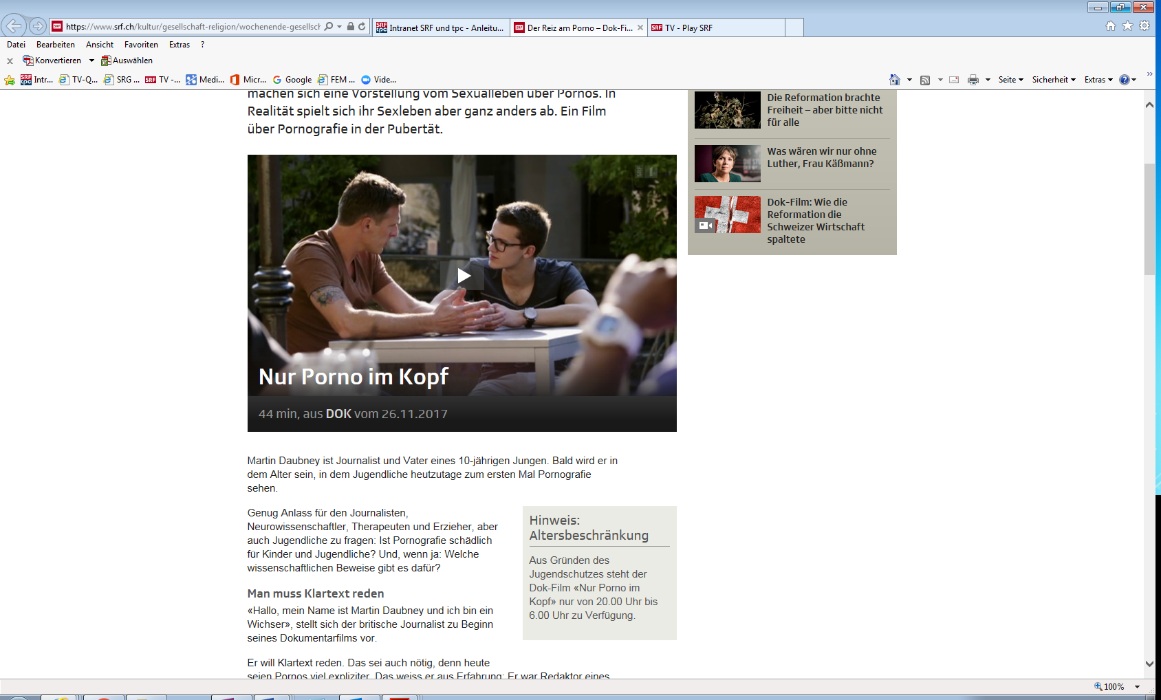Screen dimensions: 1161x700
Task: Refresh the page with the reload icon
Action: [x=361, y=27]
